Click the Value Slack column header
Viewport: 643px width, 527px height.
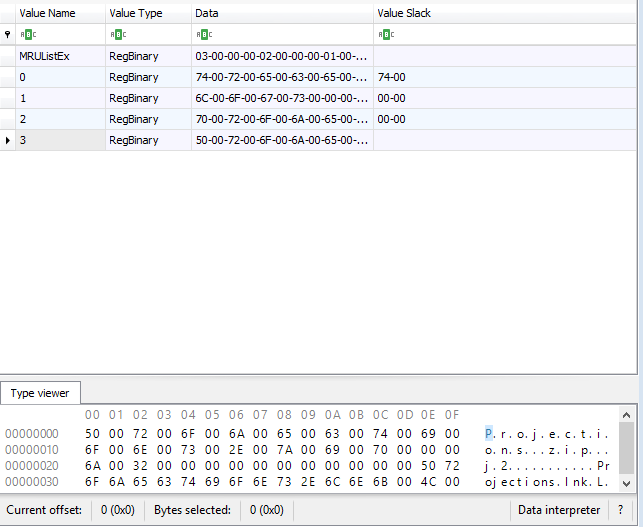(x=505, y=13)
